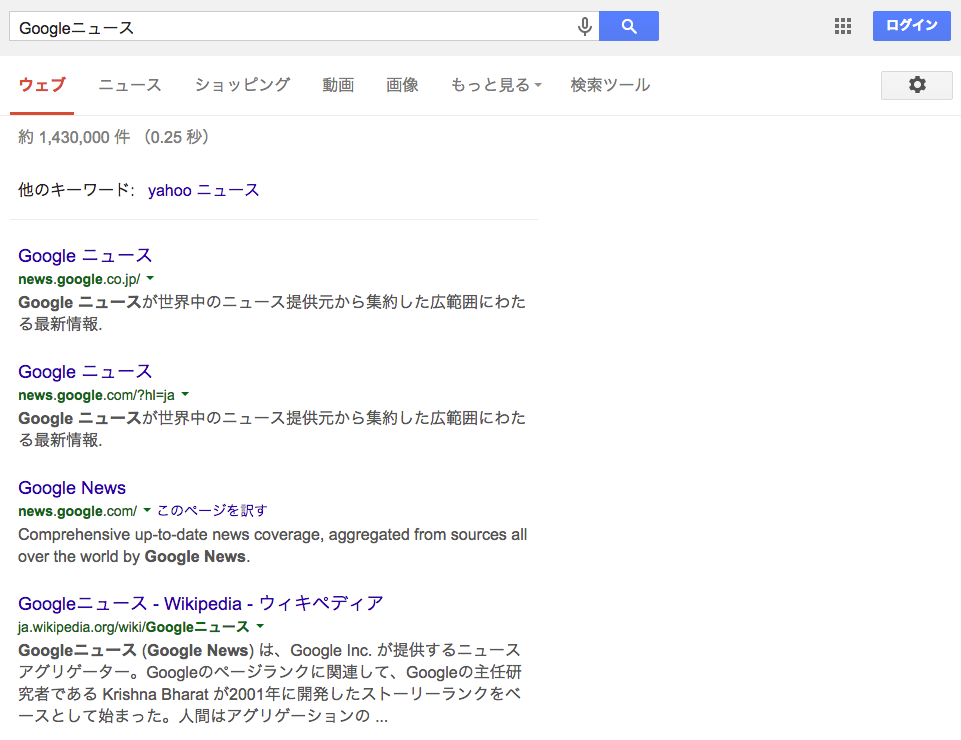This screenshot has width=961, height=740.
Task: Expand the もっと見る dropdown
Action: 496,85
